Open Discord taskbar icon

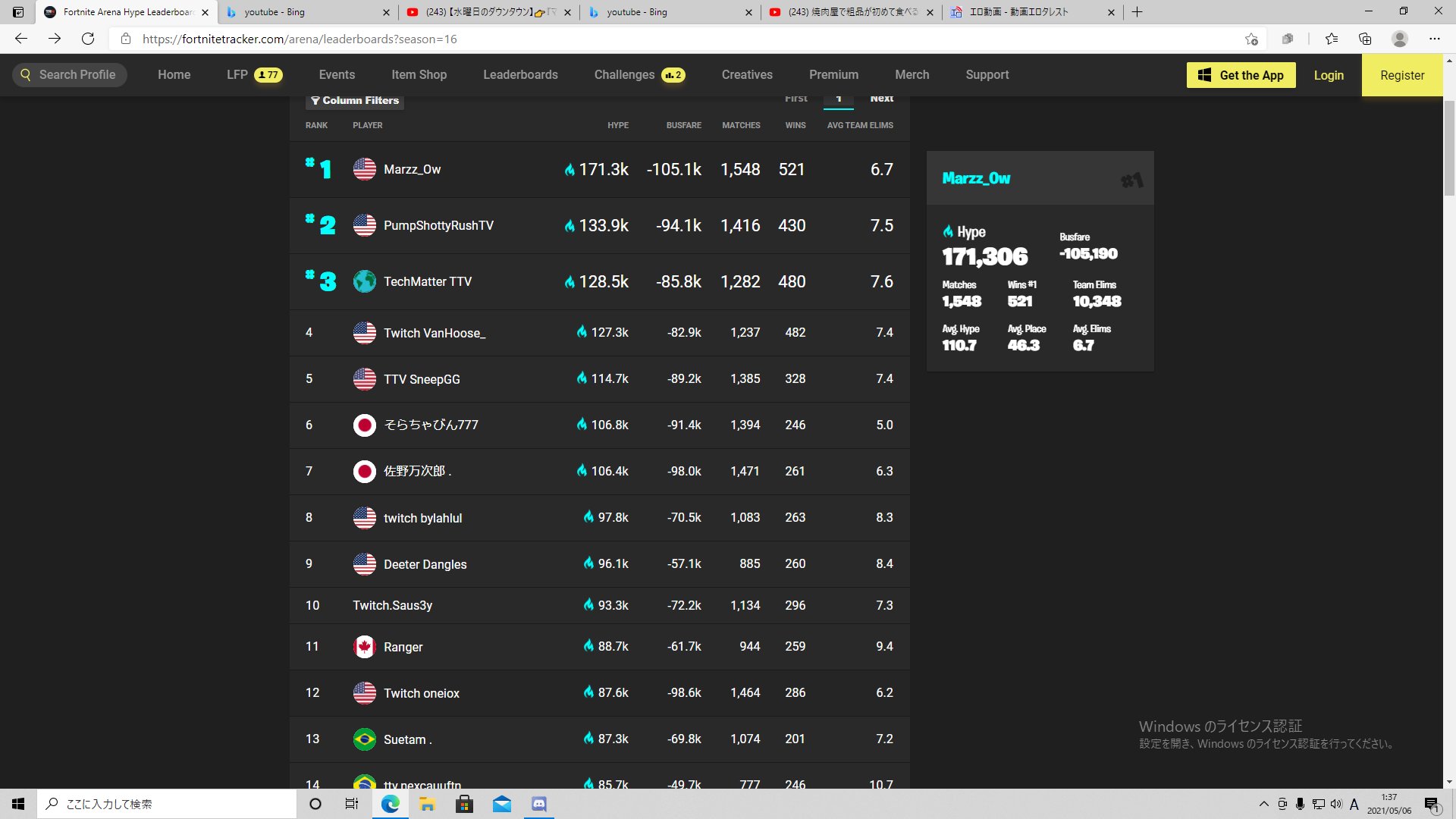[x=539, y=804]
